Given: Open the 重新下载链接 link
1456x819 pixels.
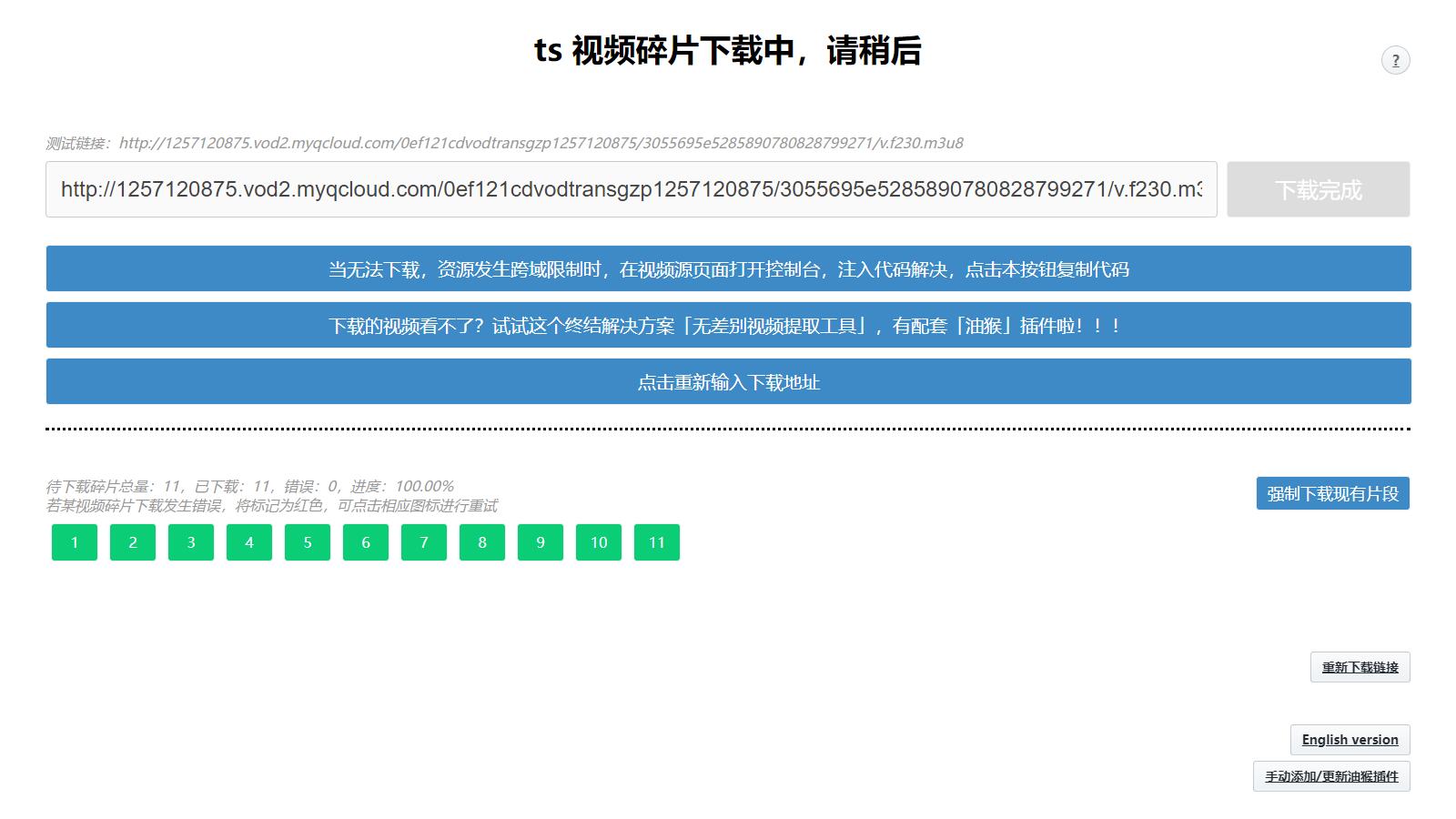Looking at the screenshot, I should pos(1360,667).
